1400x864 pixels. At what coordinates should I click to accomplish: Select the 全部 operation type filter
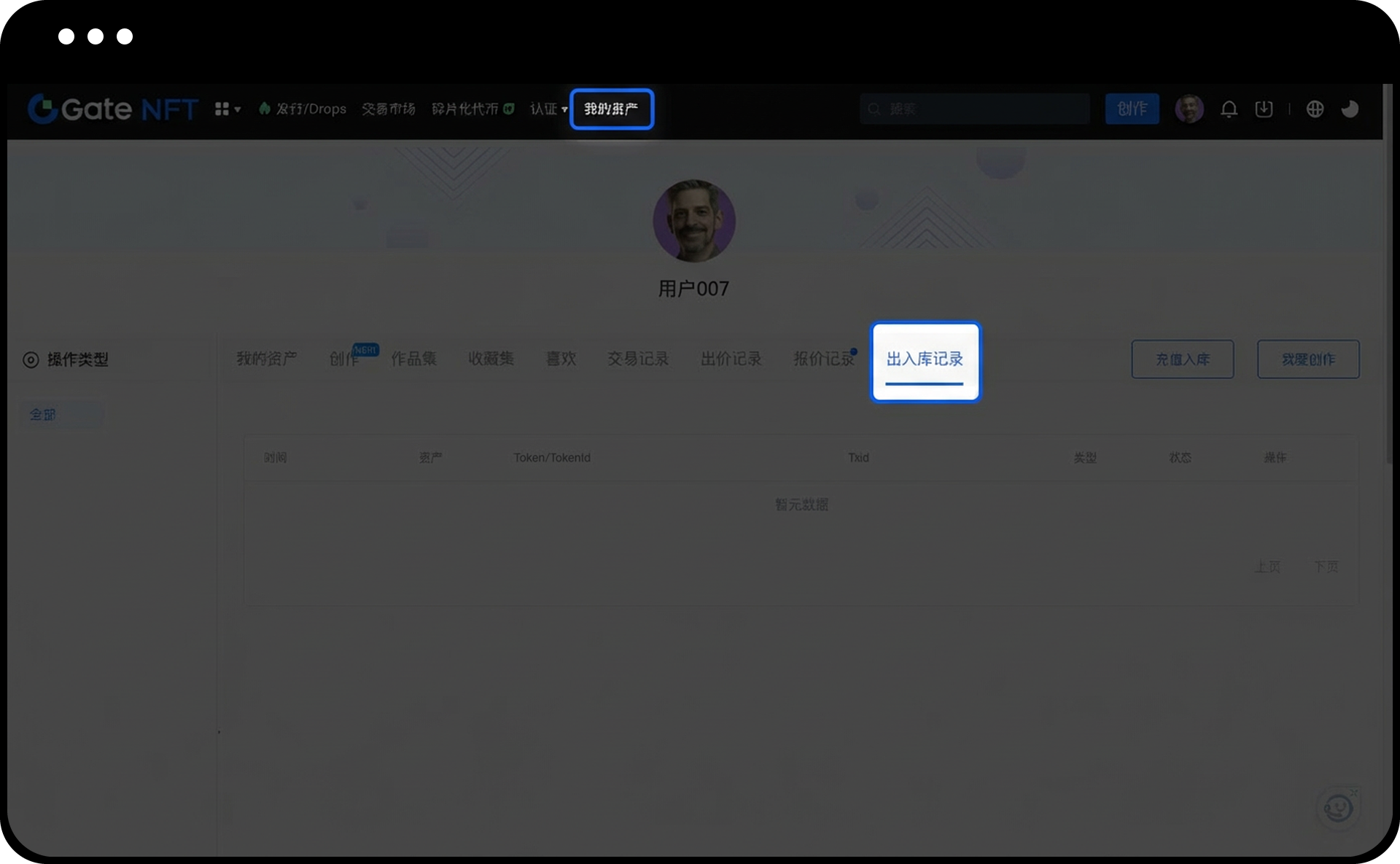click(x=42, y=415)
